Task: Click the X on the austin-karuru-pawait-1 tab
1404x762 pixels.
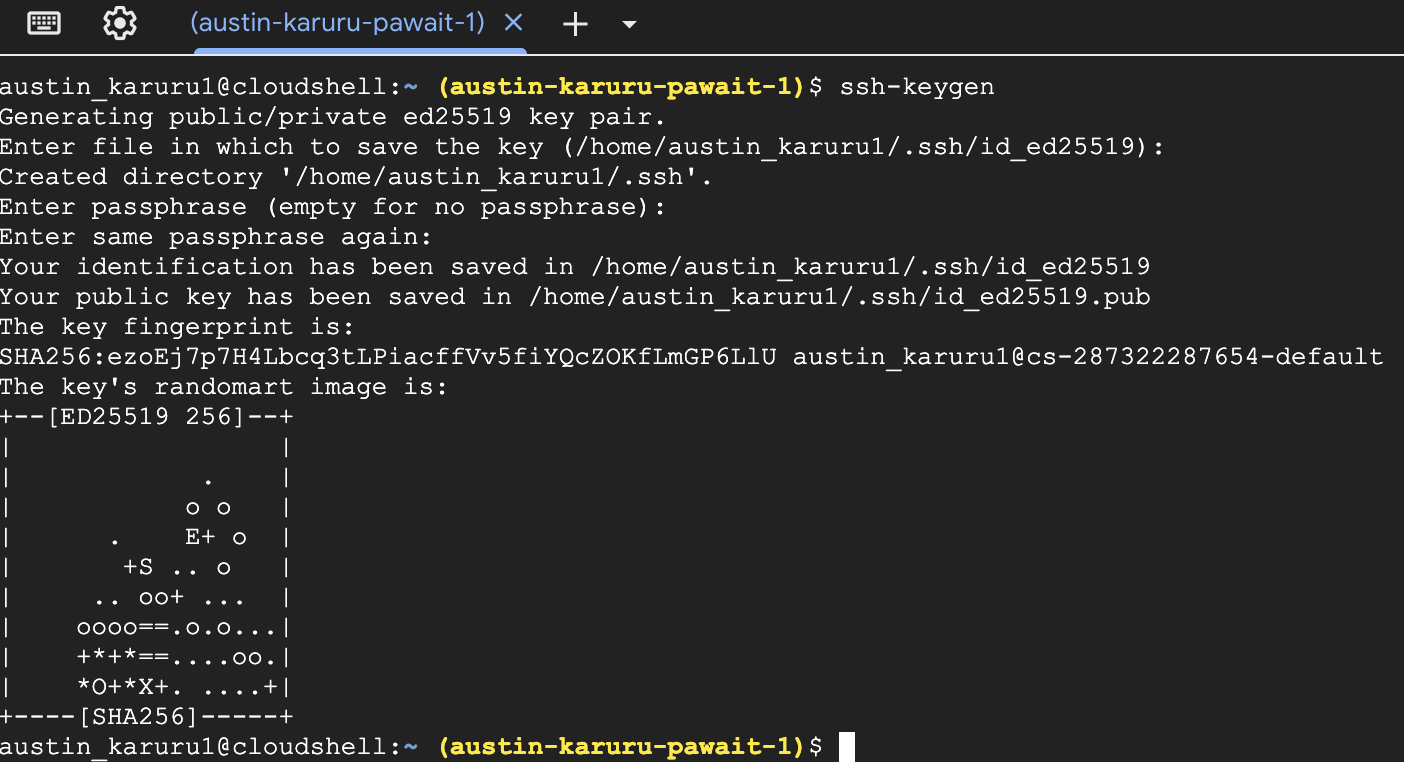Action: click(x=513, y=22)
